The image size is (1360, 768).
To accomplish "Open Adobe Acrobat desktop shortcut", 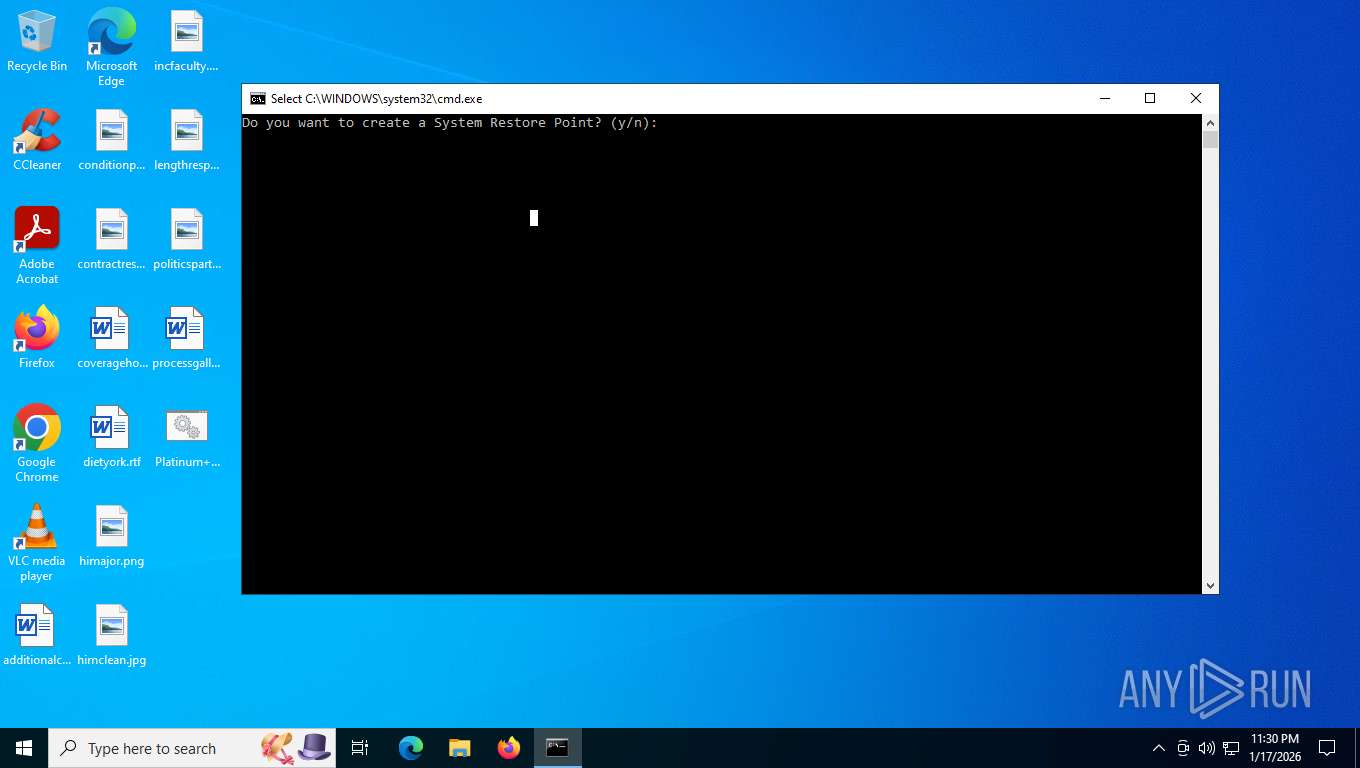I will point(37,245).
